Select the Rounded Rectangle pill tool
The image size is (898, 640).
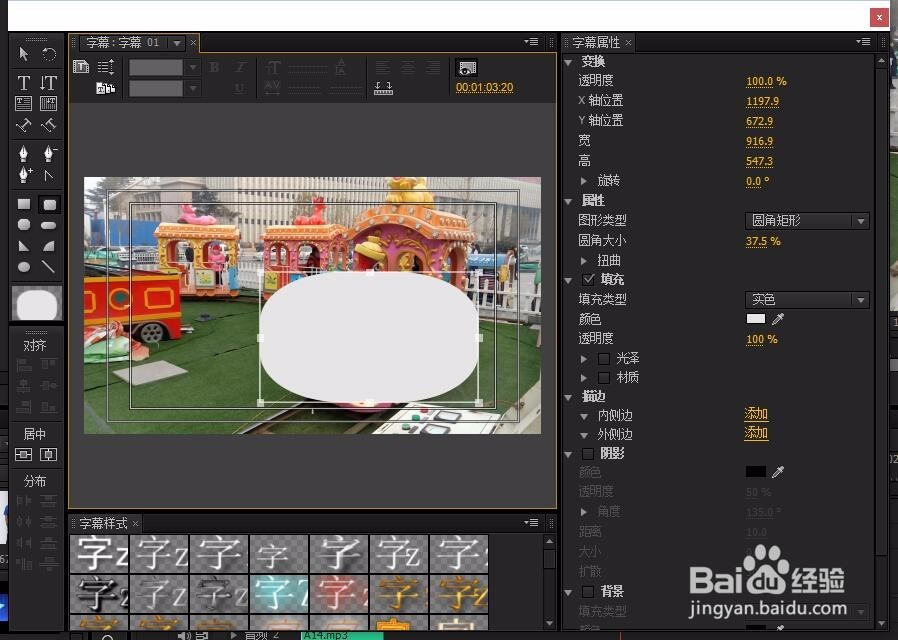(49, 226)
